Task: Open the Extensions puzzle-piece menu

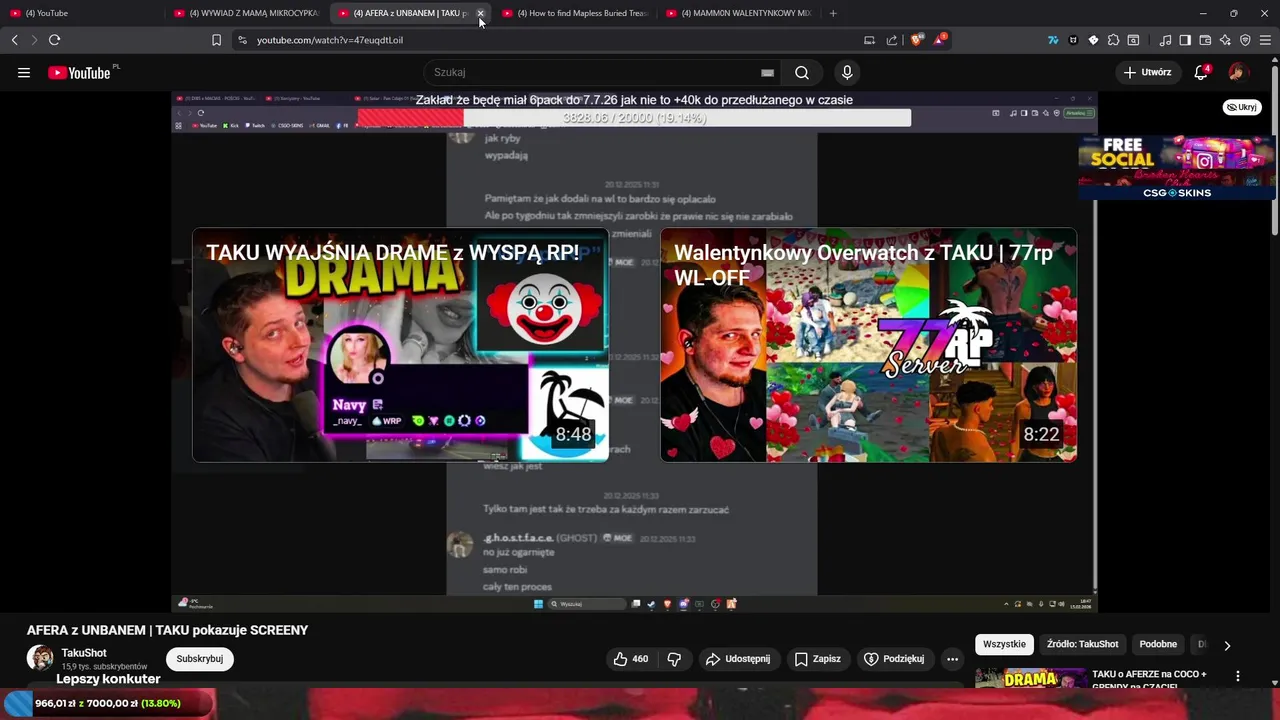Action: click(x=1113, y=40)
